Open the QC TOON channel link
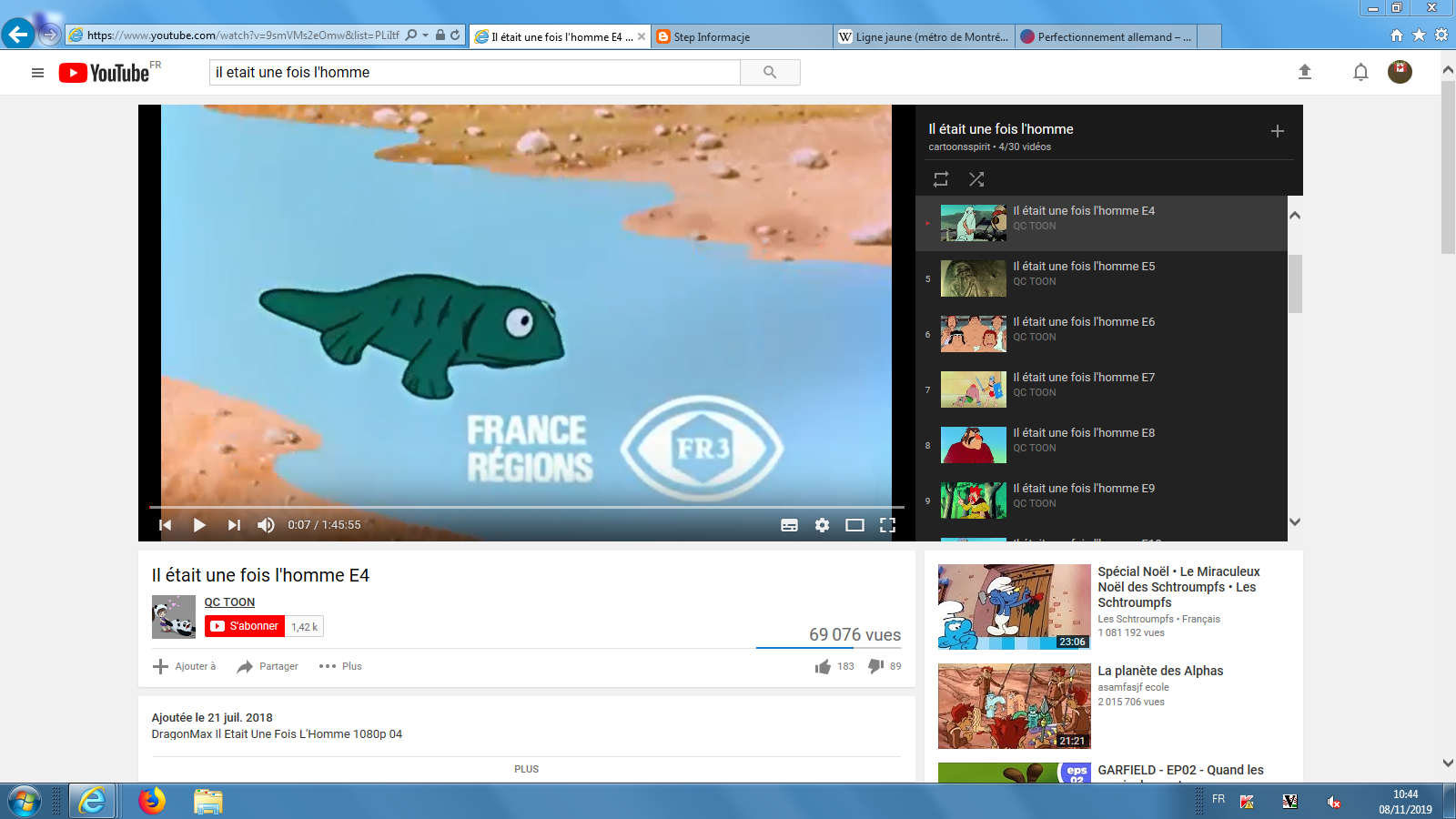 point(229,602)
